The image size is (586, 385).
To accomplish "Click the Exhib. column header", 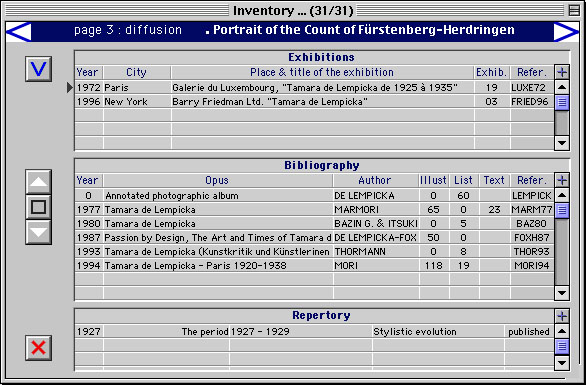I will tap(491, 72).
